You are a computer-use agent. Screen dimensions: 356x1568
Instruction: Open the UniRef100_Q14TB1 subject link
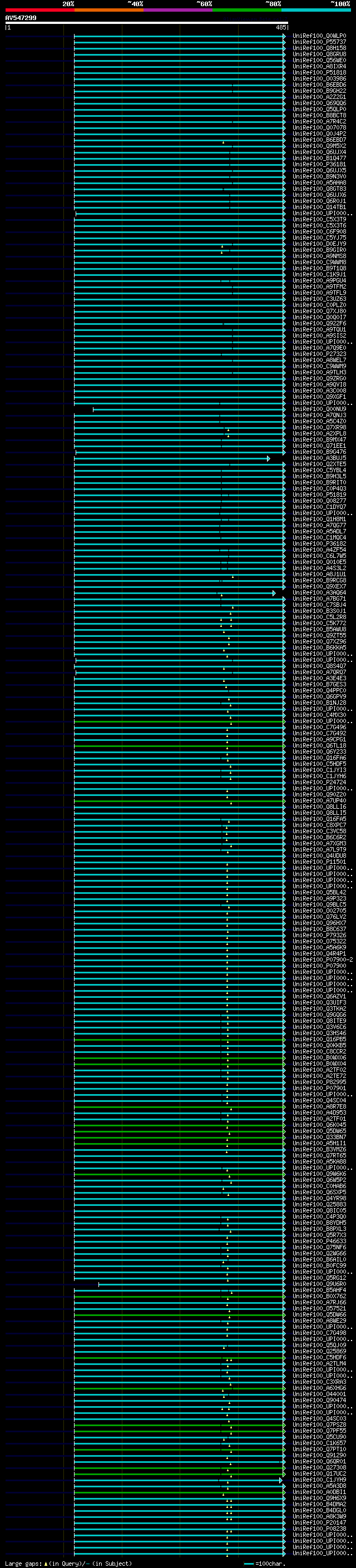coord(319,207)
